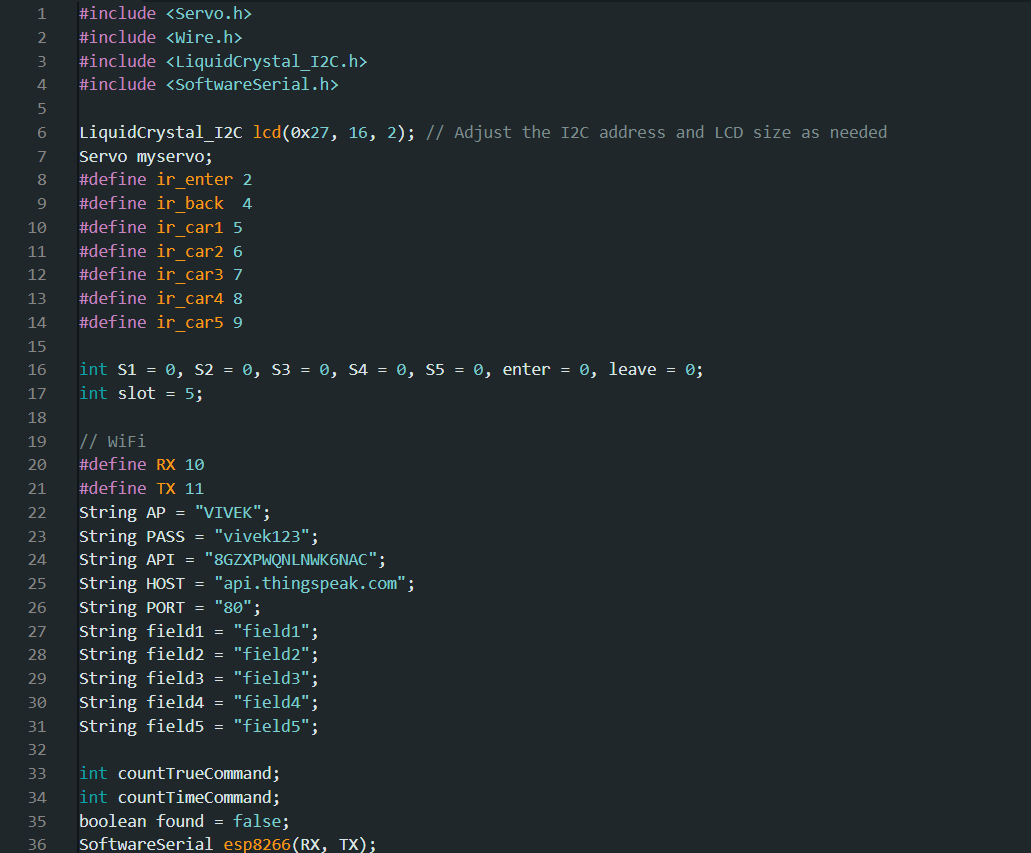Click the S3 variable on line 16
Image resolution: width=1031 pixels, height=853 pixels.
(281, 370)
